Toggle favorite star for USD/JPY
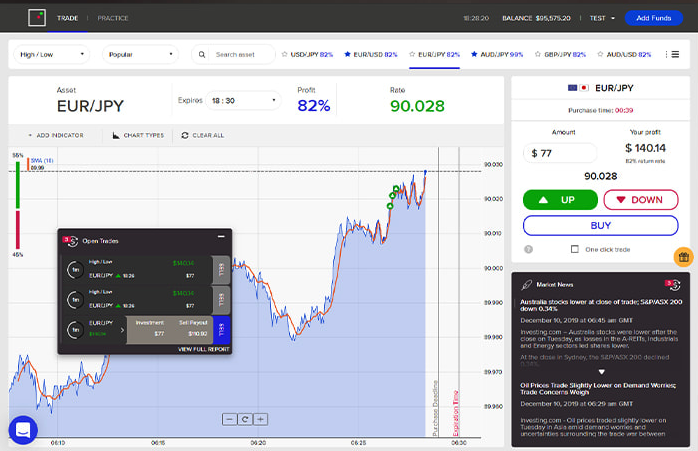This screenshot has height=451, width=698. [x=284, y=55]
